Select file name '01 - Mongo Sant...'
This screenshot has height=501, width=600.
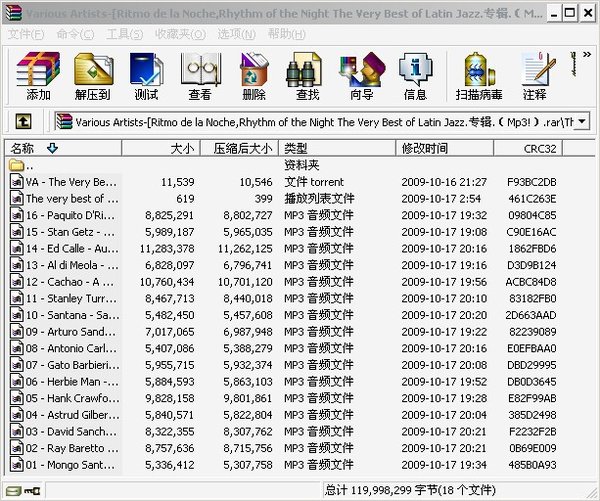(70, 465)
